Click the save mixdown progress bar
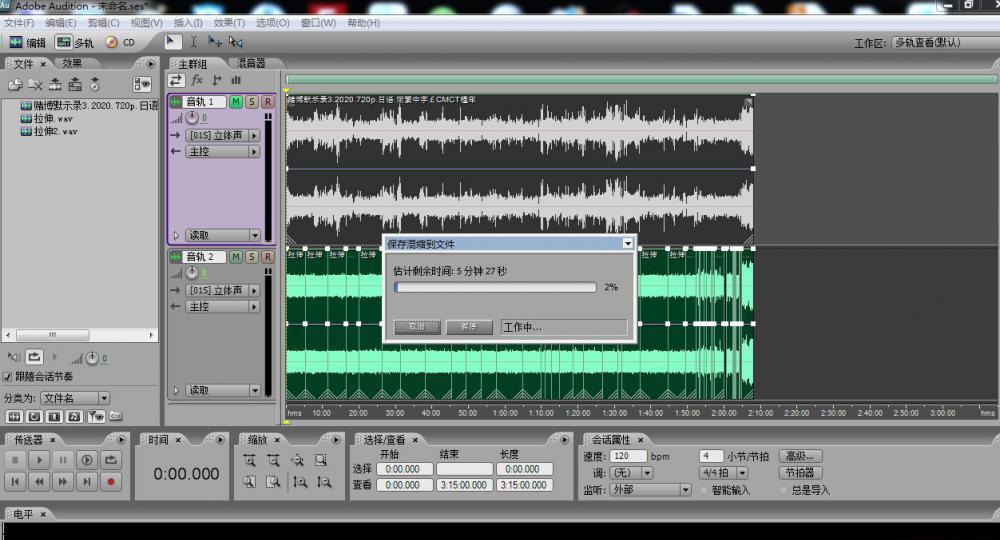This screenshot has height=540, width=1000. coord(495,288)
